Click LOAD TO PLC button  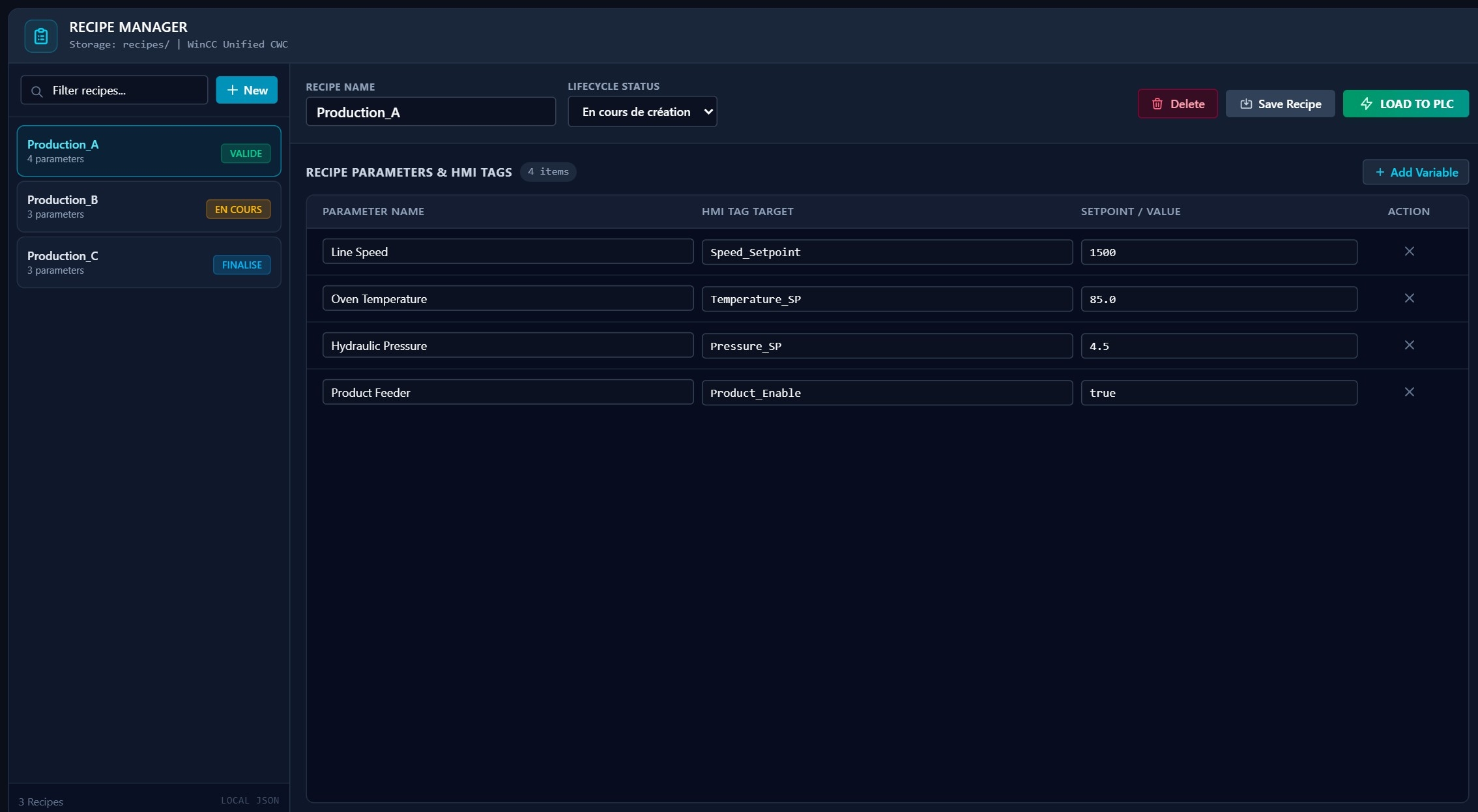[x=1406, y=104]
